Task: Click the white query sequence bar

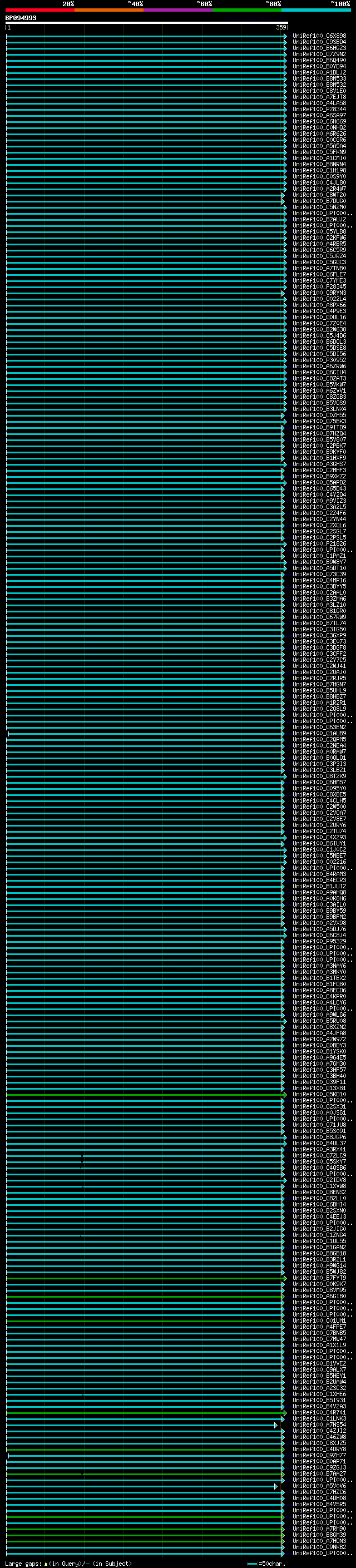Action: (147, 23)
